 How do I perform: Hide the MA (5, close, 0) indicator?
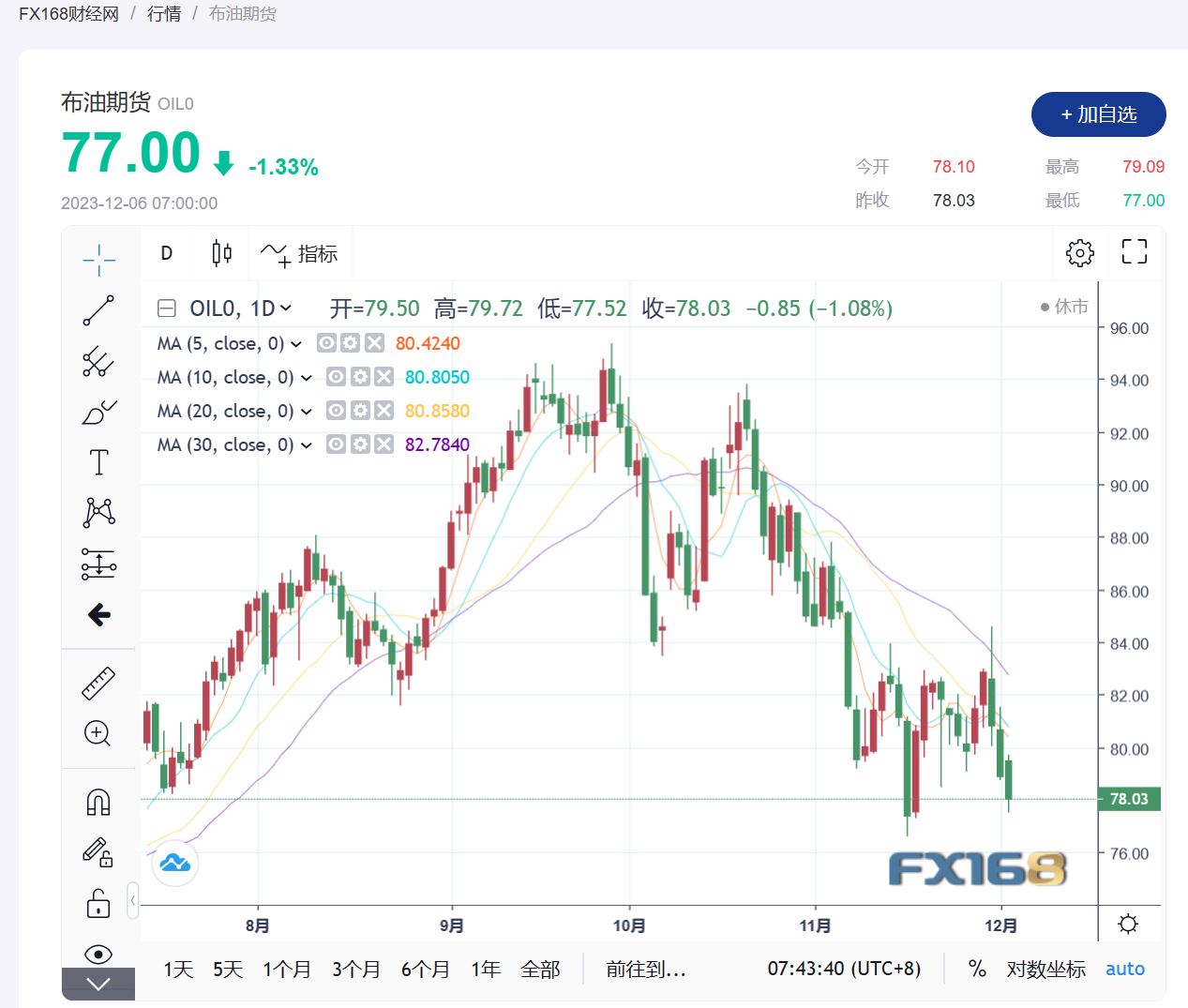326,343
